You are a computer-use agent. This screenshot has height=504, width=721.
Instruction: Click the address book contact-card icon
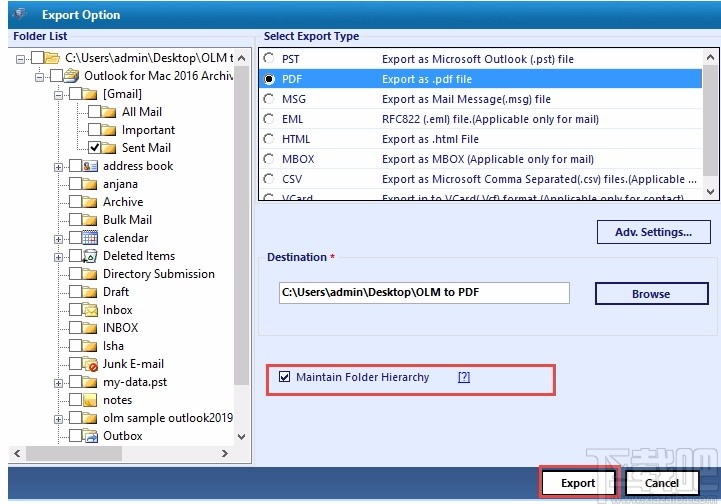pyautogui.click(x=90, y=166)
